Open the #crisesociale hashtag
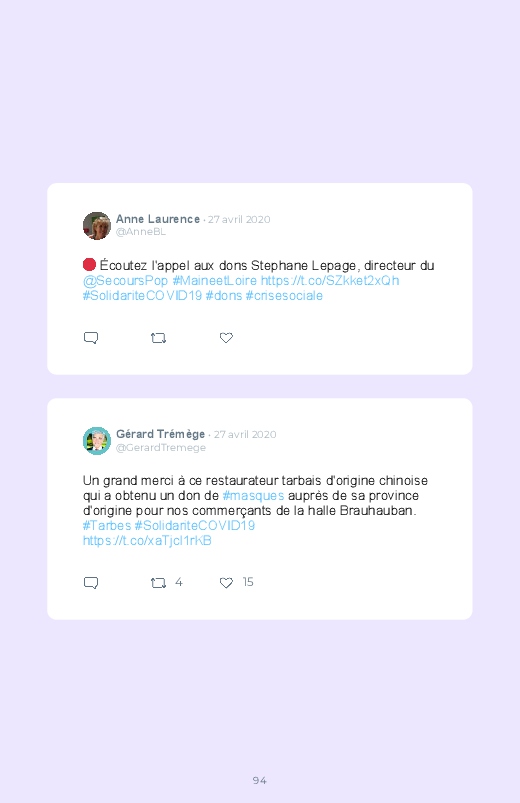The width and height of the screenshot is (520, 803). point(284,295)
